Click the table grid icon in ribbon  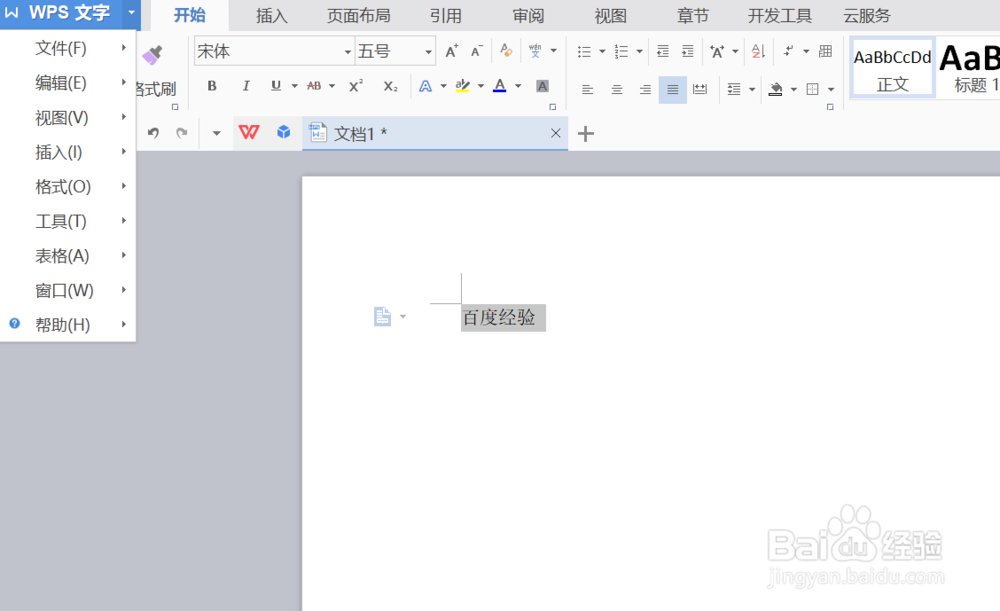[x=825, y=51]
